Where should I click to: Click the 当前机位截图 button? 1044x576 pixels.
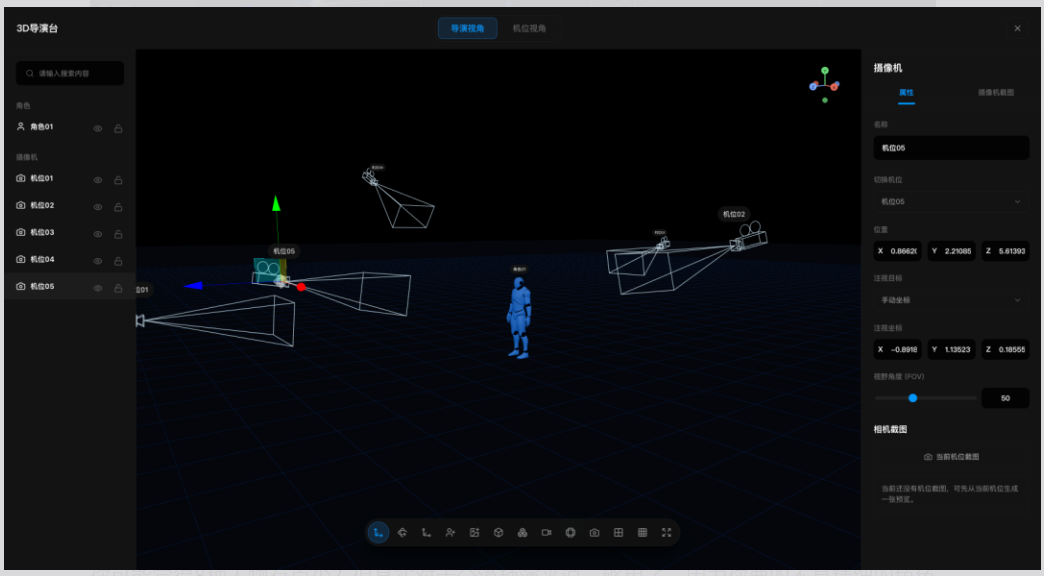click(951, 457)
